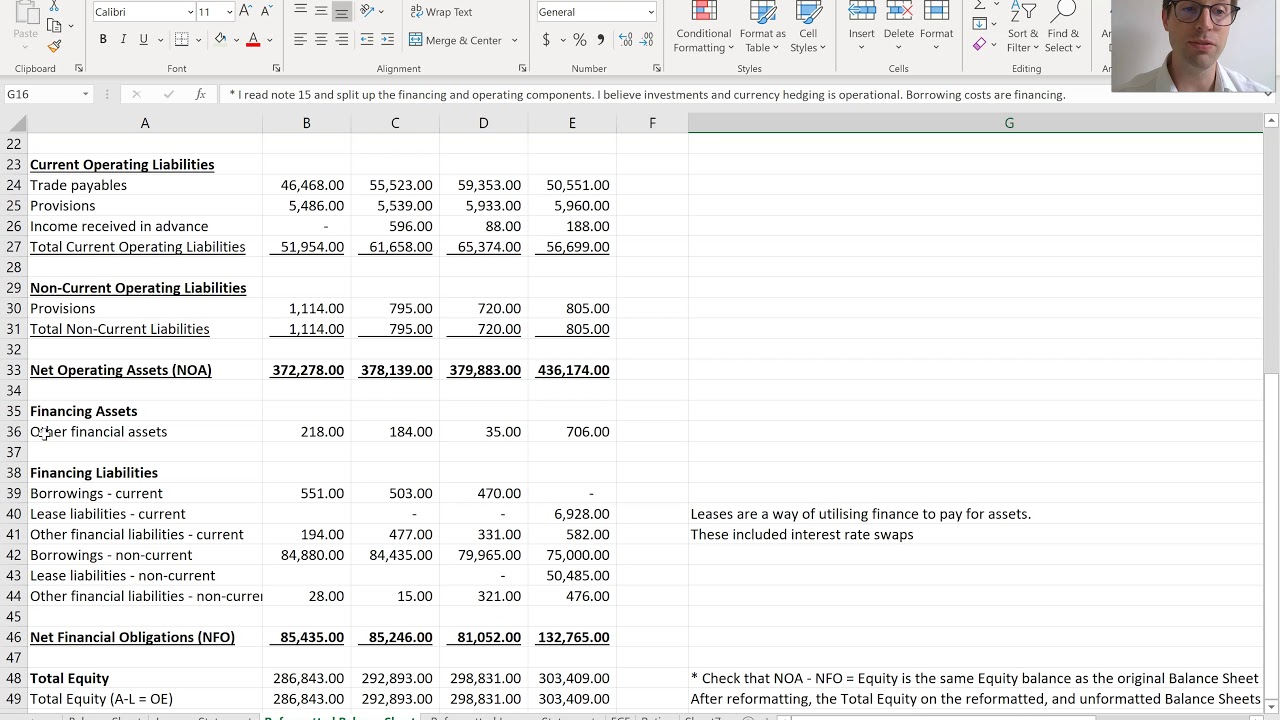Screen dimensions: 1280x720
Task: Open Sort & Filter menu
Action: 1023,28
